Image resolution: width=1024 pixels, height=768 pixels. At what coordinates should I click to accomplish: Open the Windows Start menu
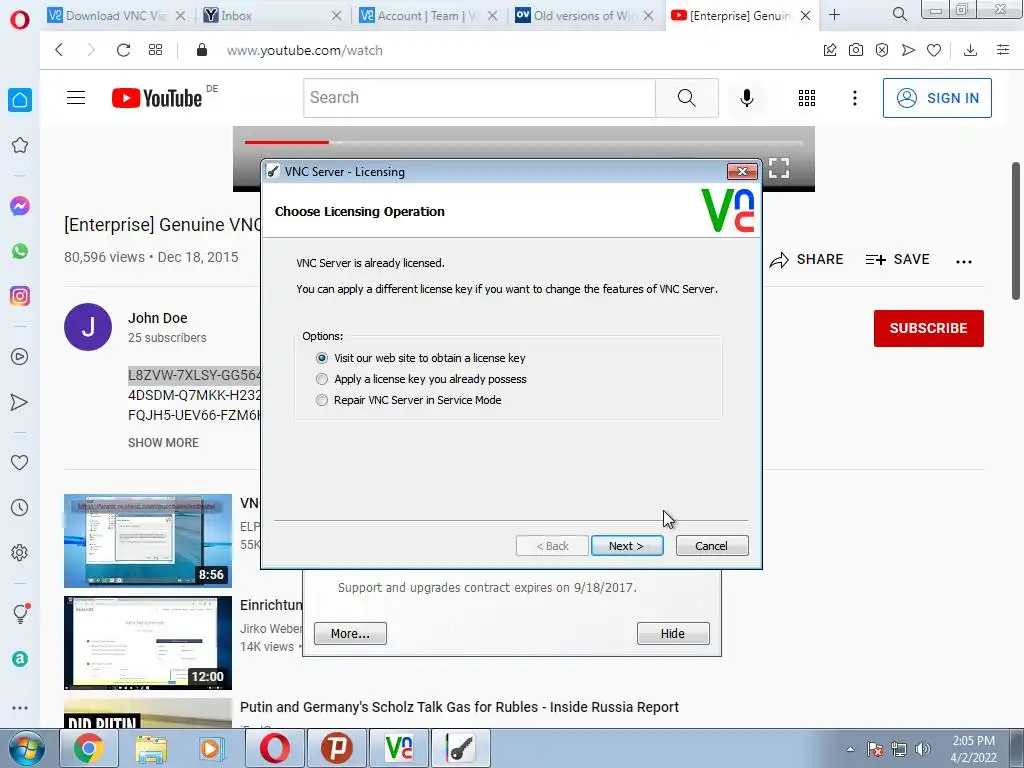point(27,748)
